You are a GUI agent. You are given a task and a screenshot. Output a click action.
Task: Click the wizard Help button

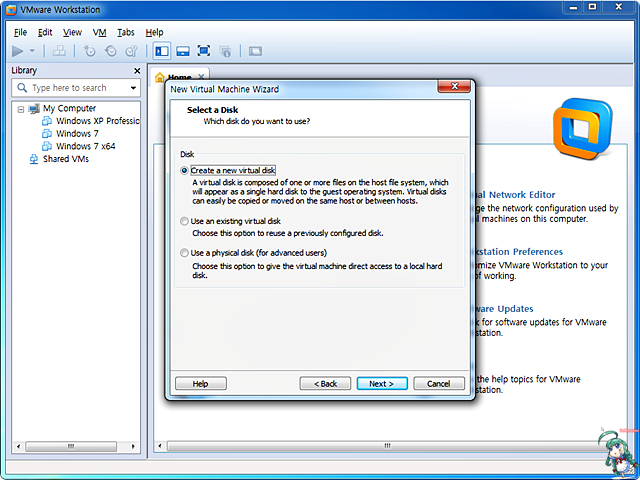tap(200, 384)
